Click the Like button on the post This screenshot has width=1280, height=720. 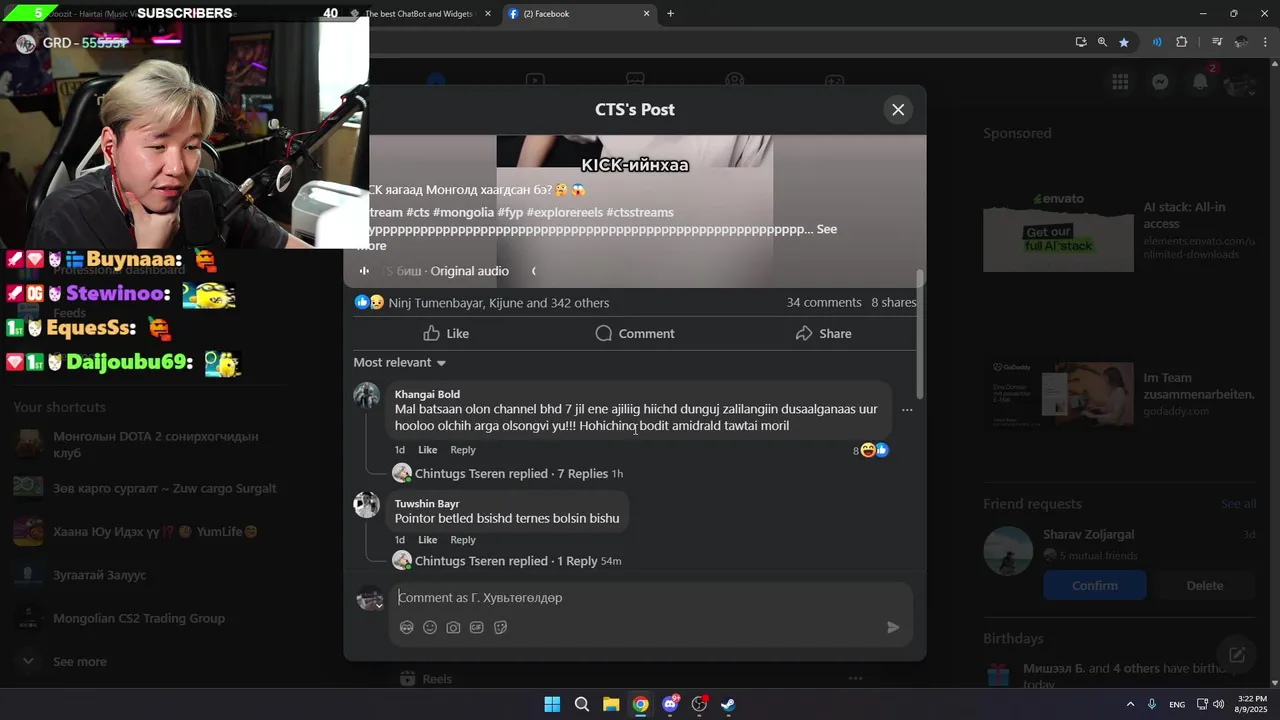coord(446,333)
